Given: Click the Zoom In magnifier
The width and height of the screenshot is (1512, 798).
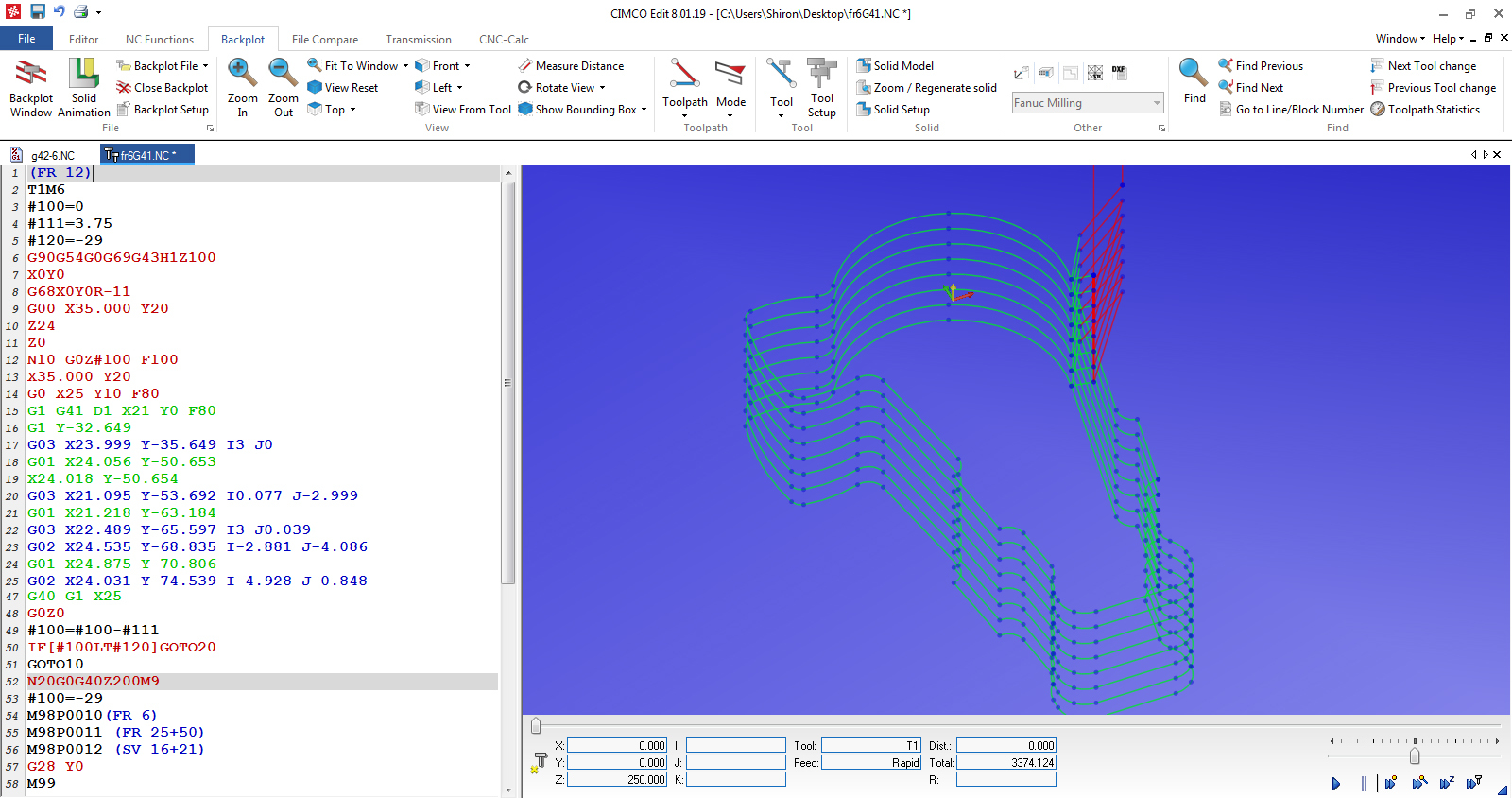Looking at the screenshot, I should [x=243, y=87].
